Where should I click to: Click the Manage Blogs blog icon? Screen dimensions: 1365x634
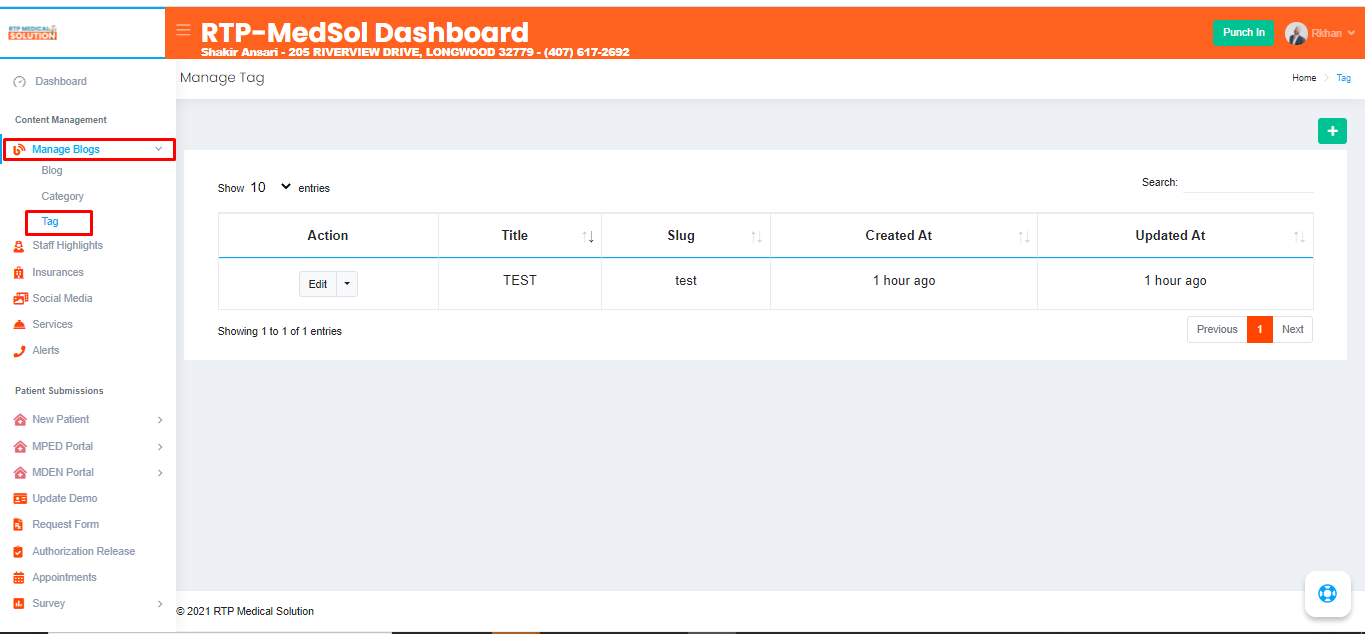[x=19, y=149]
